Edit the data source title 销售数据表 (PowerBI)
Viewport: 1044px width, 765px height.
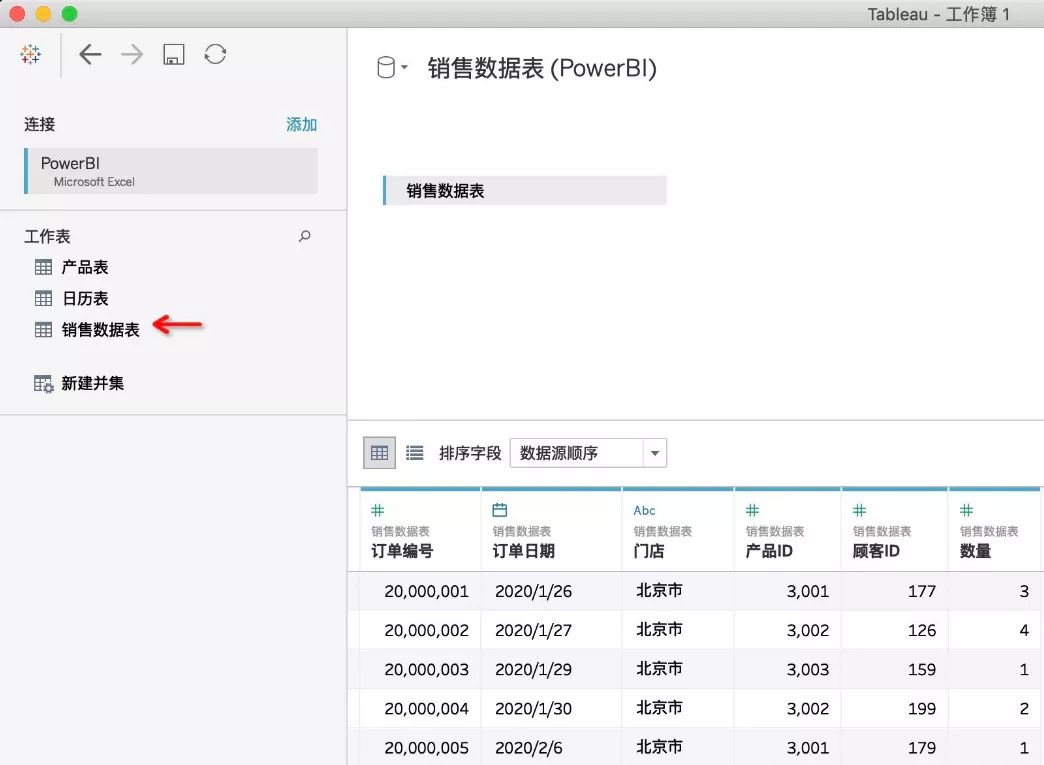(542, 68)
